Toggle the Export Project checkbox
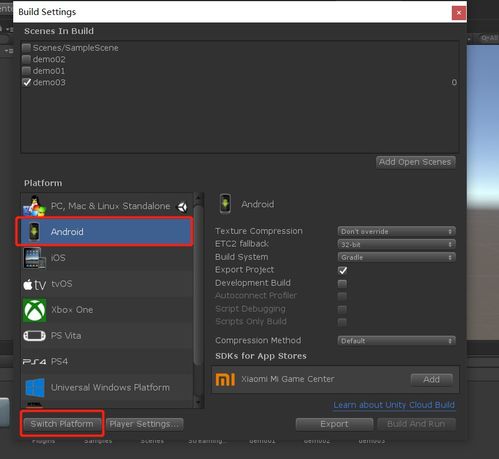This screenshot has width=499, height=459. (x=342, y=270)
